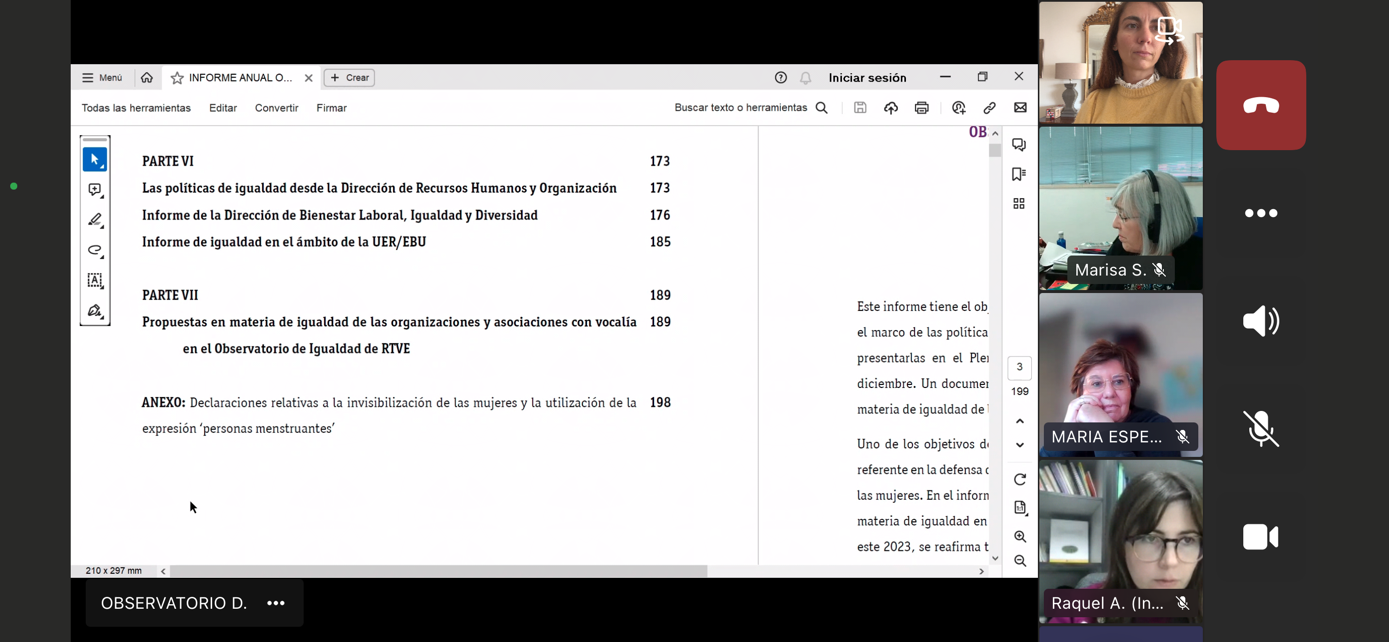Click the Crear new tab button
The height and width of the screenshot is (642, 1389).
[349, 78]
